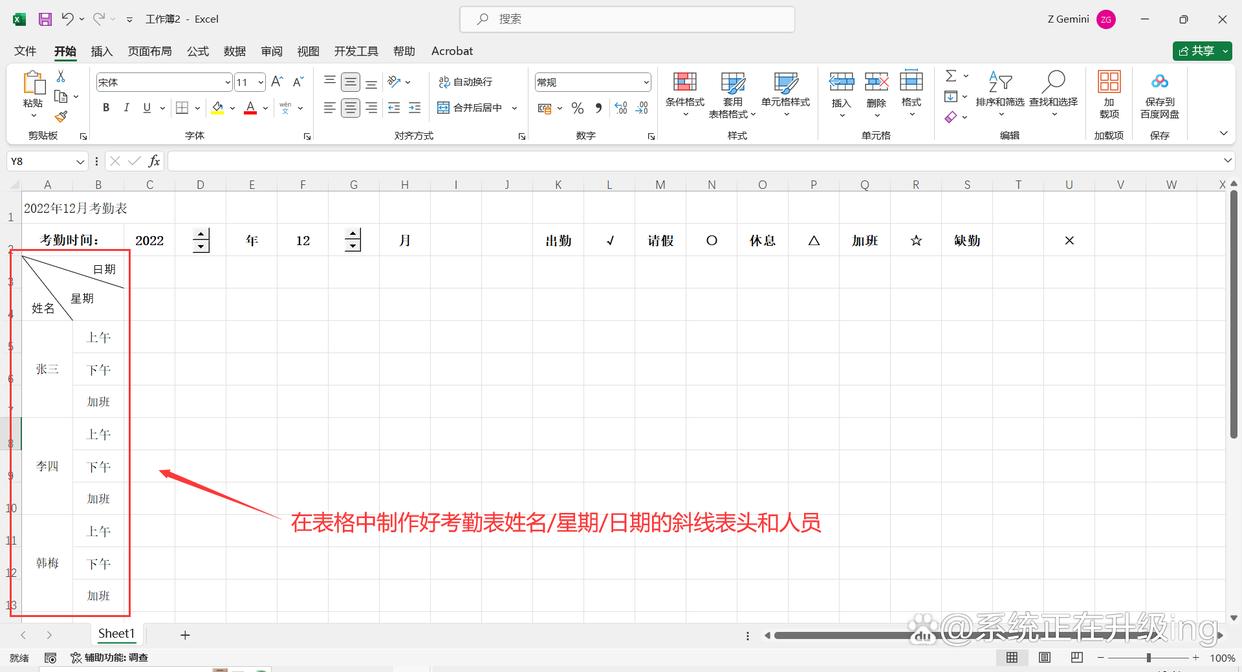Image resolution: width=1242 pixels, height=672 pixels.
Task: Open the 公式 (Formulas) tab
Action: (198, 51)
